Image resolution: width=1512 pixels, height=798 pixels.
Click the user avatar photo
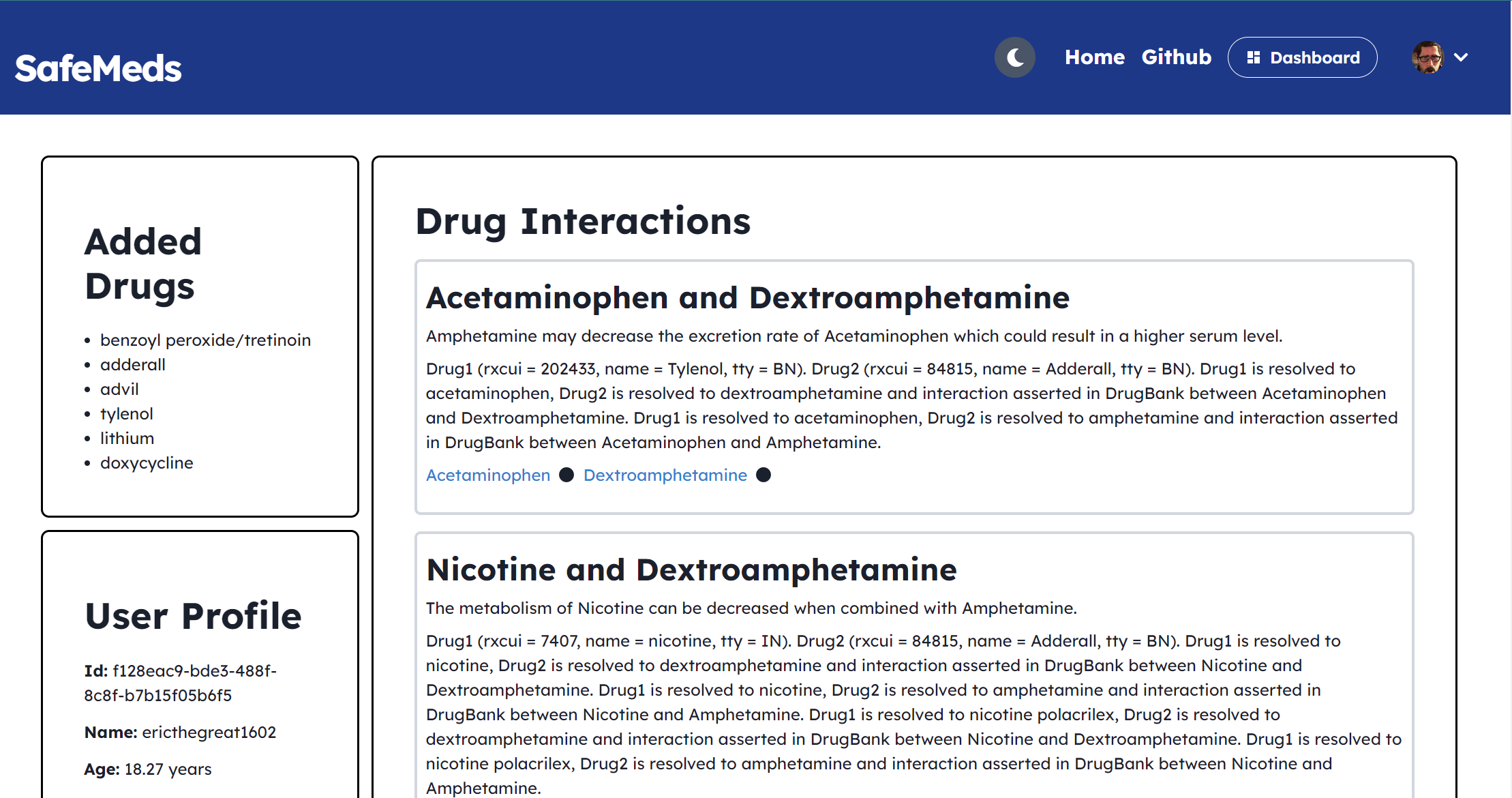[1427, 57]
